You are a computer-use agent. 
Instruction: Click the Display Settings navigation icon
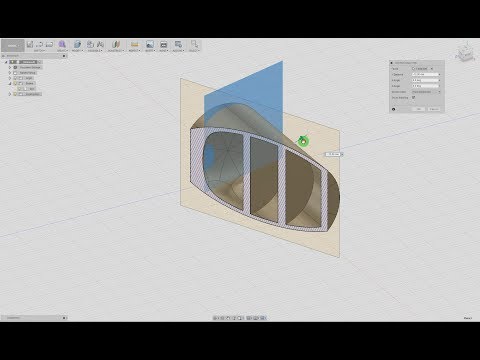click(x=249, y=318)
